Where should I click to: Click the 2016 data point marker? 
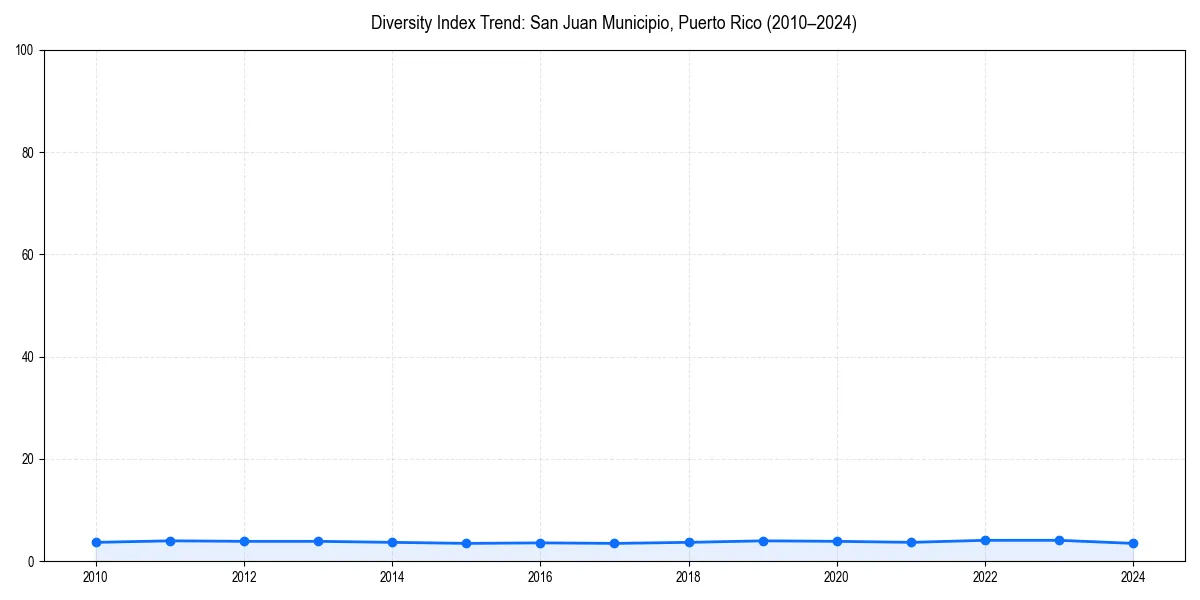click(539, 542)
